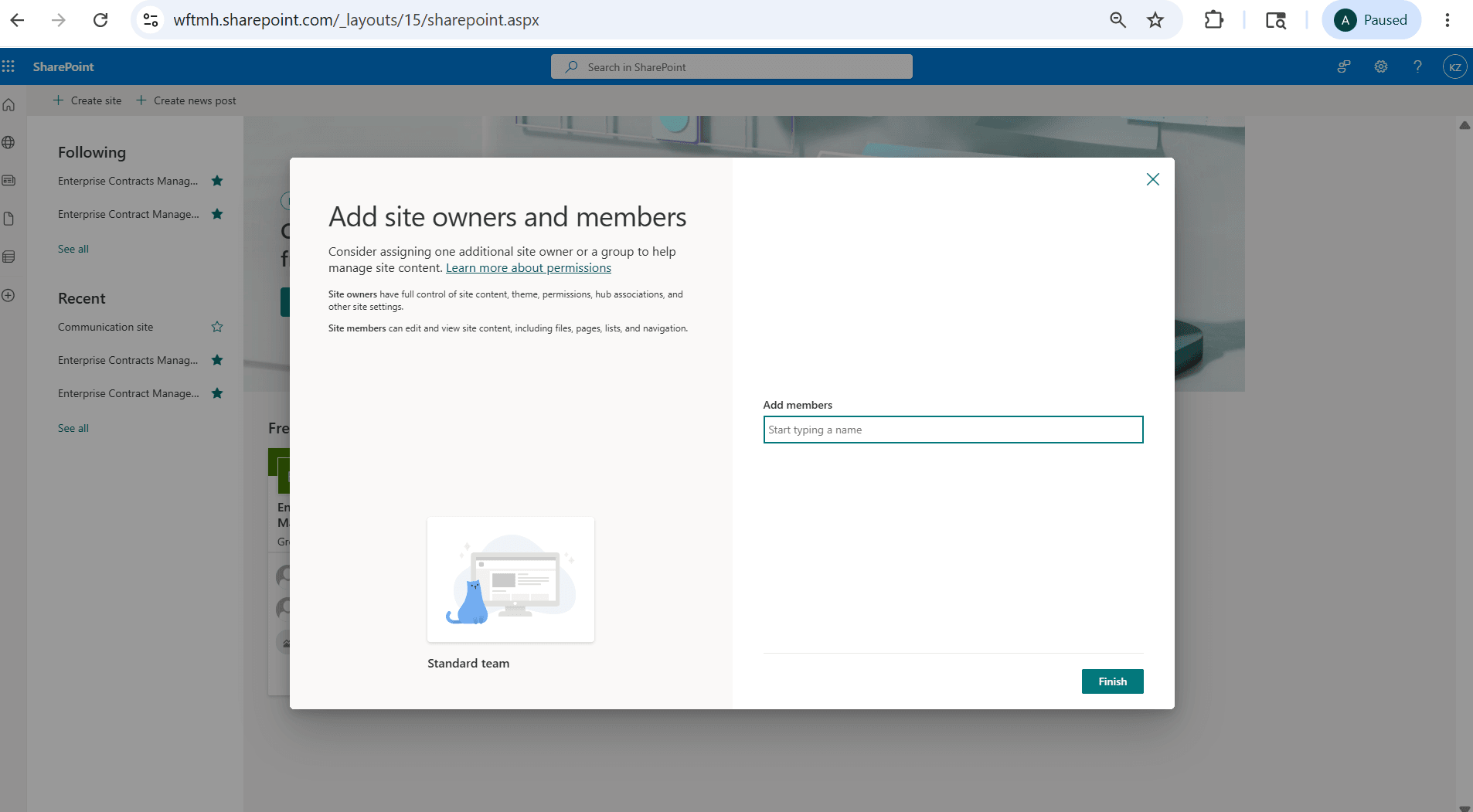The image size is (1473, 812).
Task: Click the 'Add site owners and members' heading
Action: (507, 217)
